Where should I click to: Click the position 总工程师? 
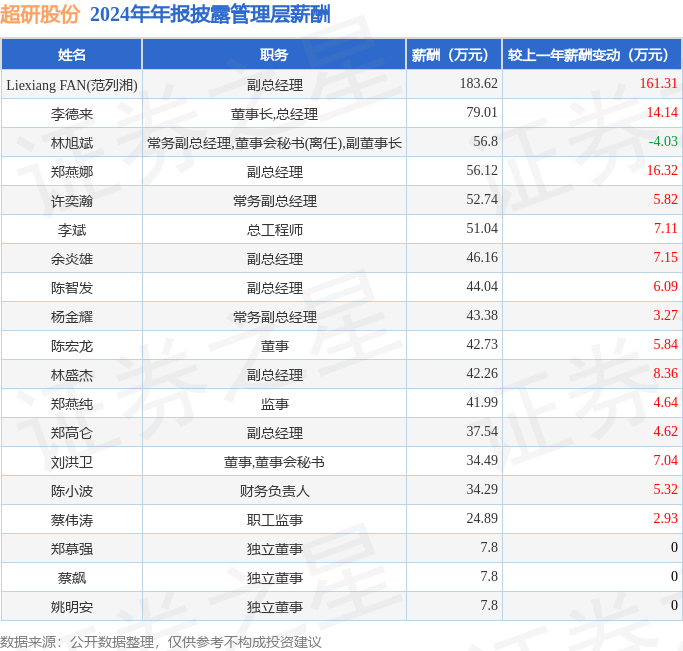tap(274, 230)
